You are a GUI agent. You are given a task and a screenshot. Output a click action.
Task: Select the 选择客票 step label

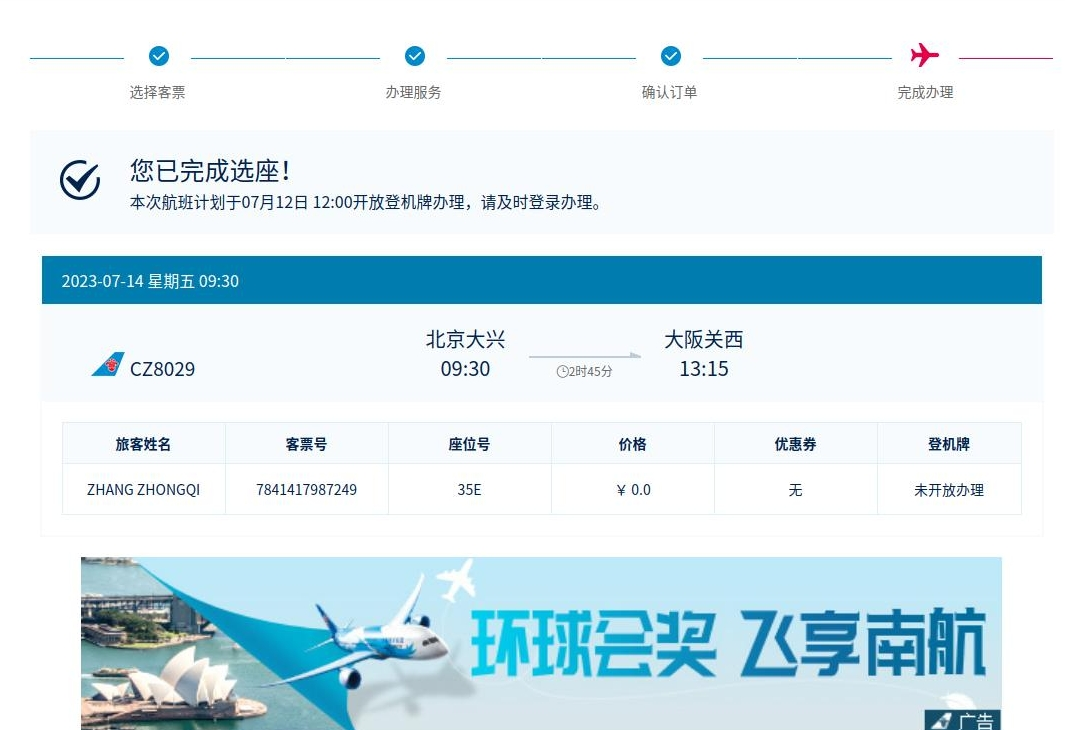[157, 92]
